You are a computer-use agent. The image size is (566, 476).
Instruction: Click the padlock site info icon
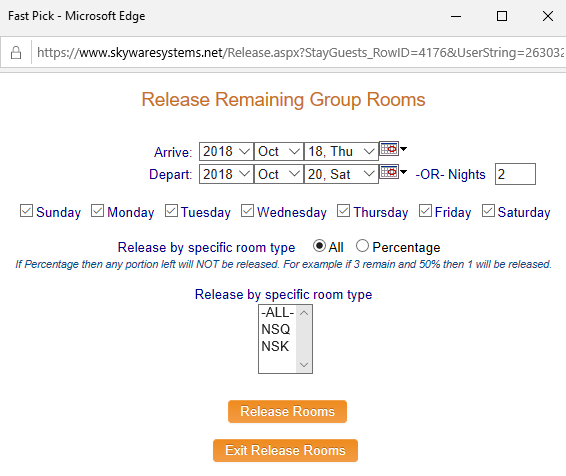click(16, 53)
